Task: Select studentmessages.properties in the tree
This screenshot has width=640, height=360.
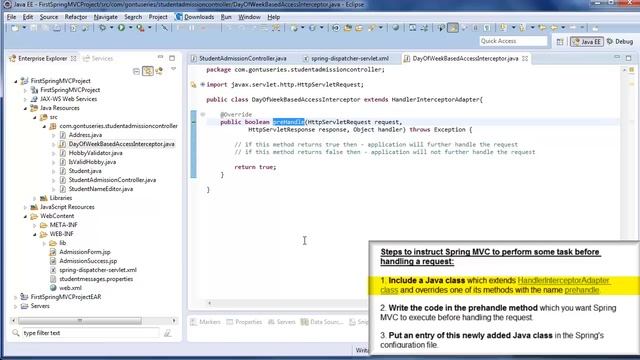Action: [x=96, y=279]
